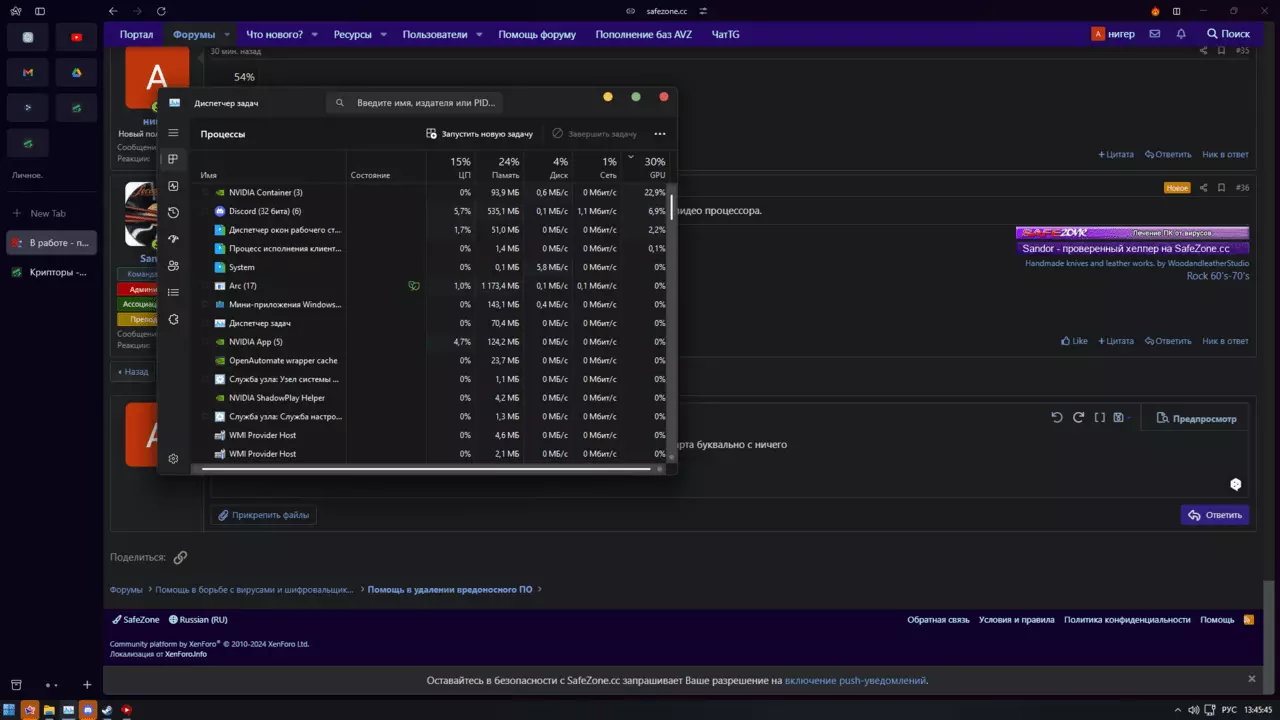Select NVIDIA ShadowPlay Helper process row

coord(432,398)
